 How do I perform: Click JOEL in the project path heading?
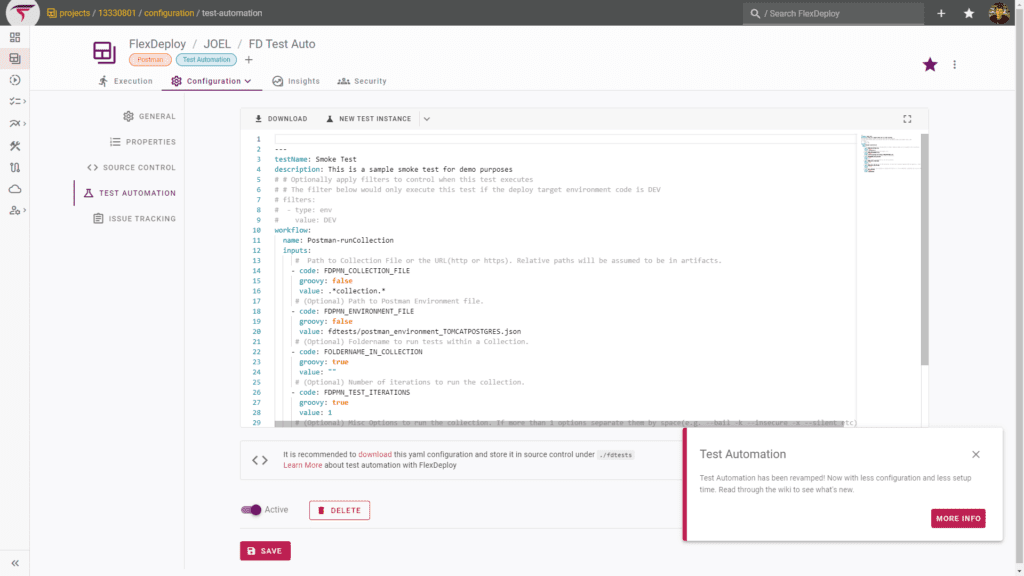(217, 44)
